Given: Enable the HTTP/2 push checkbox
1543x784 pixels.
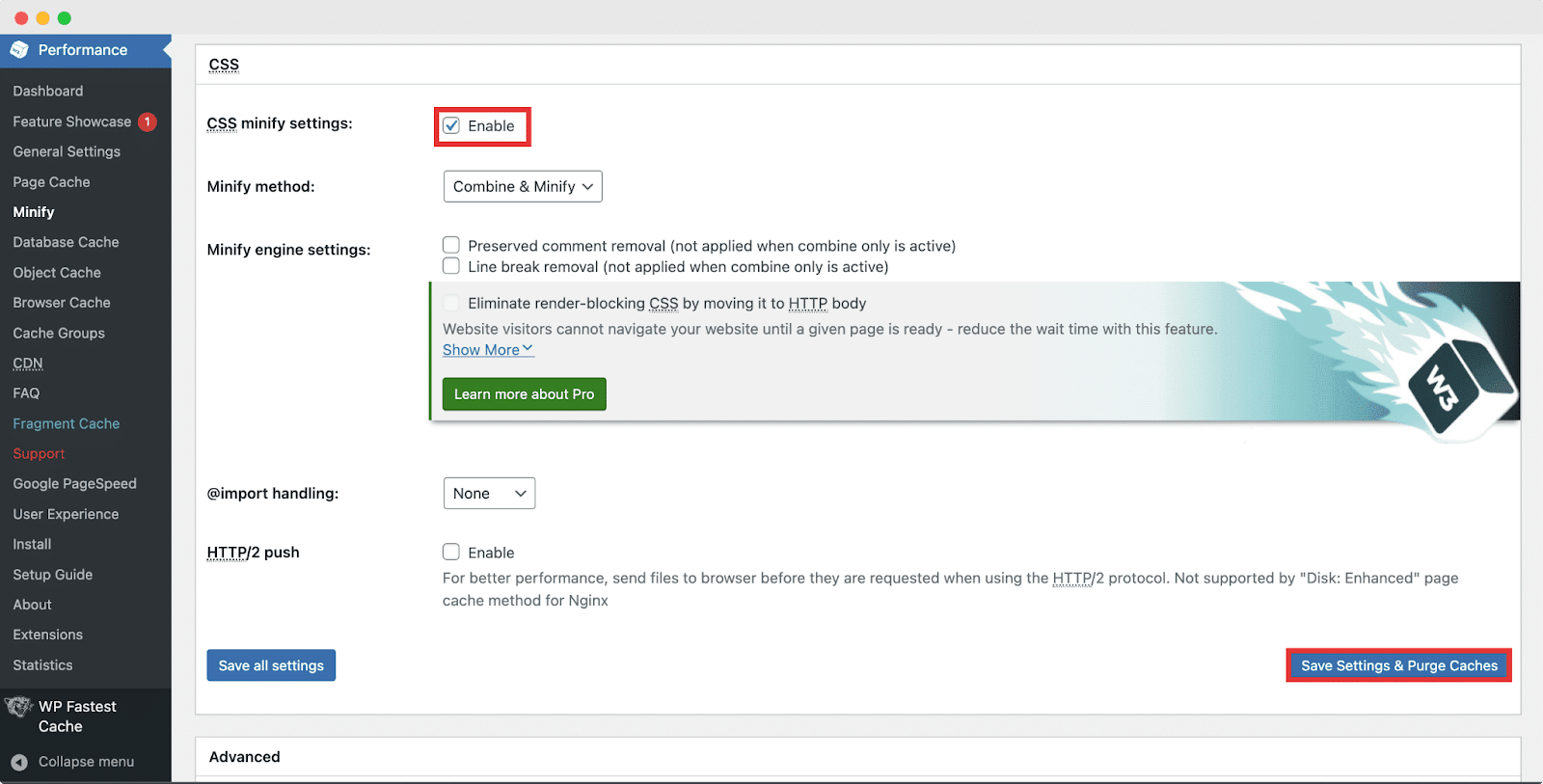Looking at the screenshot, I should pyautogui.click(x=451, y=552).
